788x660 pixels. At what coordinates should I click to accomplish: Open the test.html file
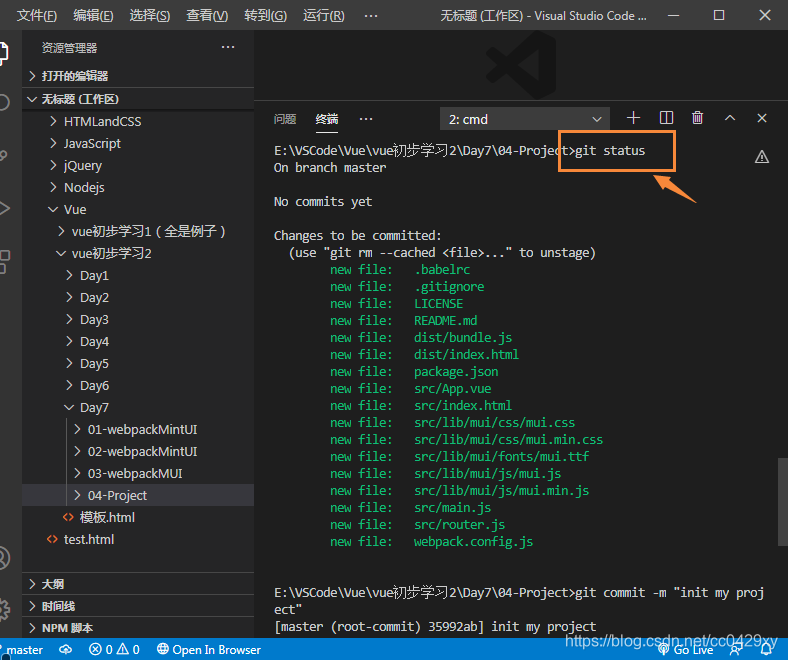point(138,539)
